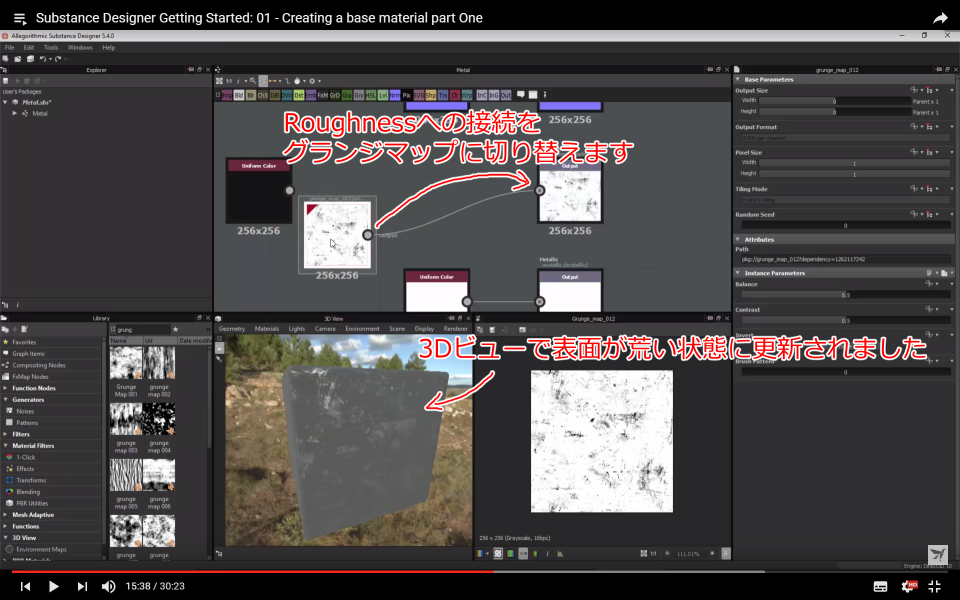Add a comment to the graph
The image size is (960, 600).
coord(521,94)
